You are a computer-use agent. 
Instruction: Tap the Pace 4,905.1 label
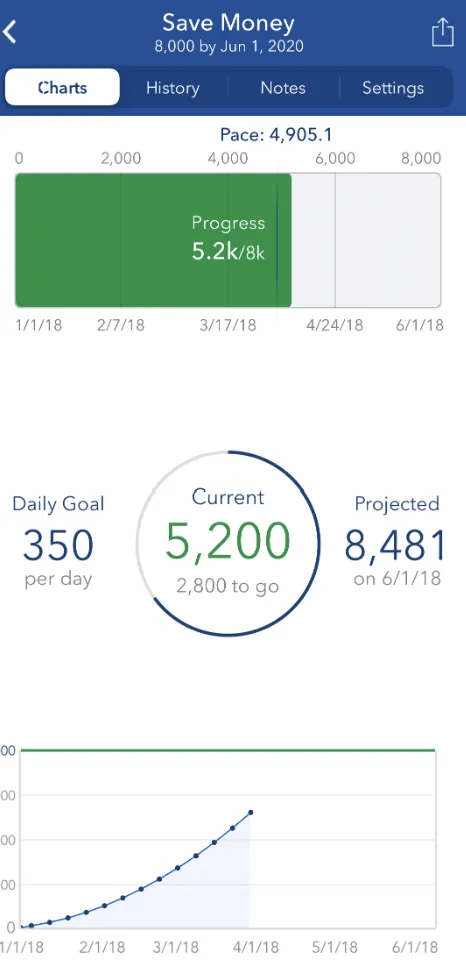click(x=276, y=135)
